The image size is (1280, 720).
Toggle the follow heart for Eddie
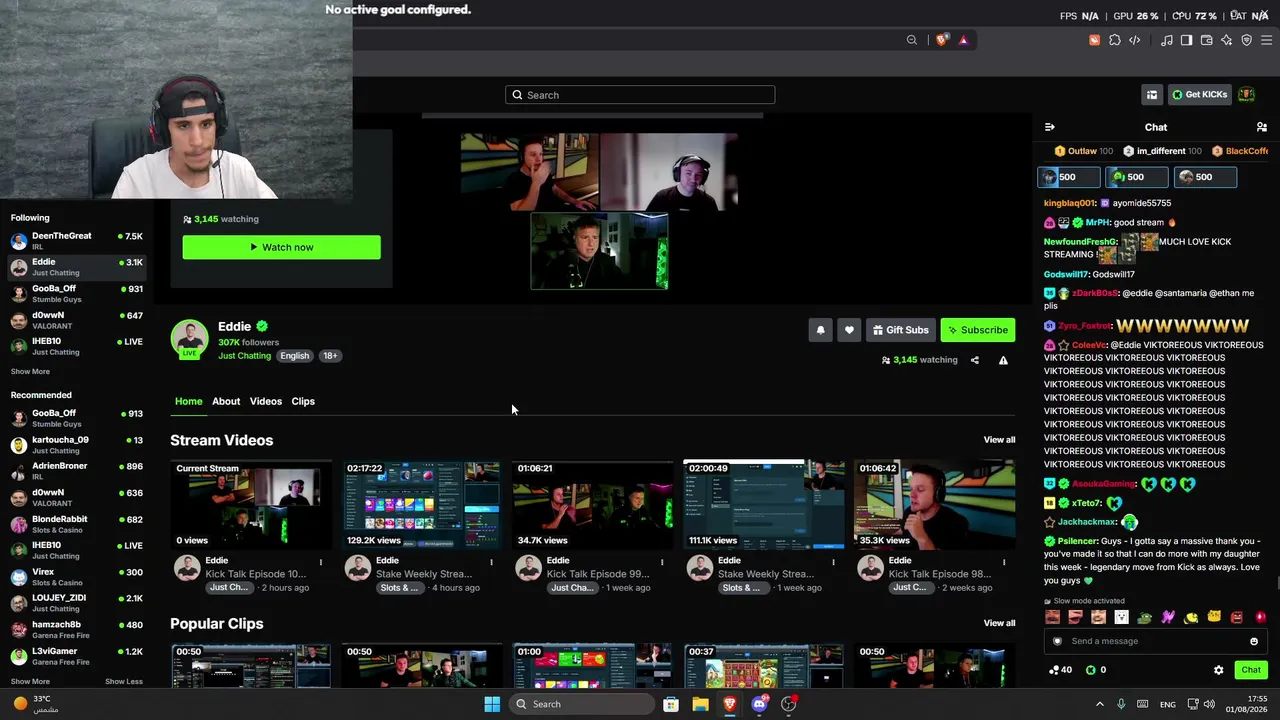849,330
